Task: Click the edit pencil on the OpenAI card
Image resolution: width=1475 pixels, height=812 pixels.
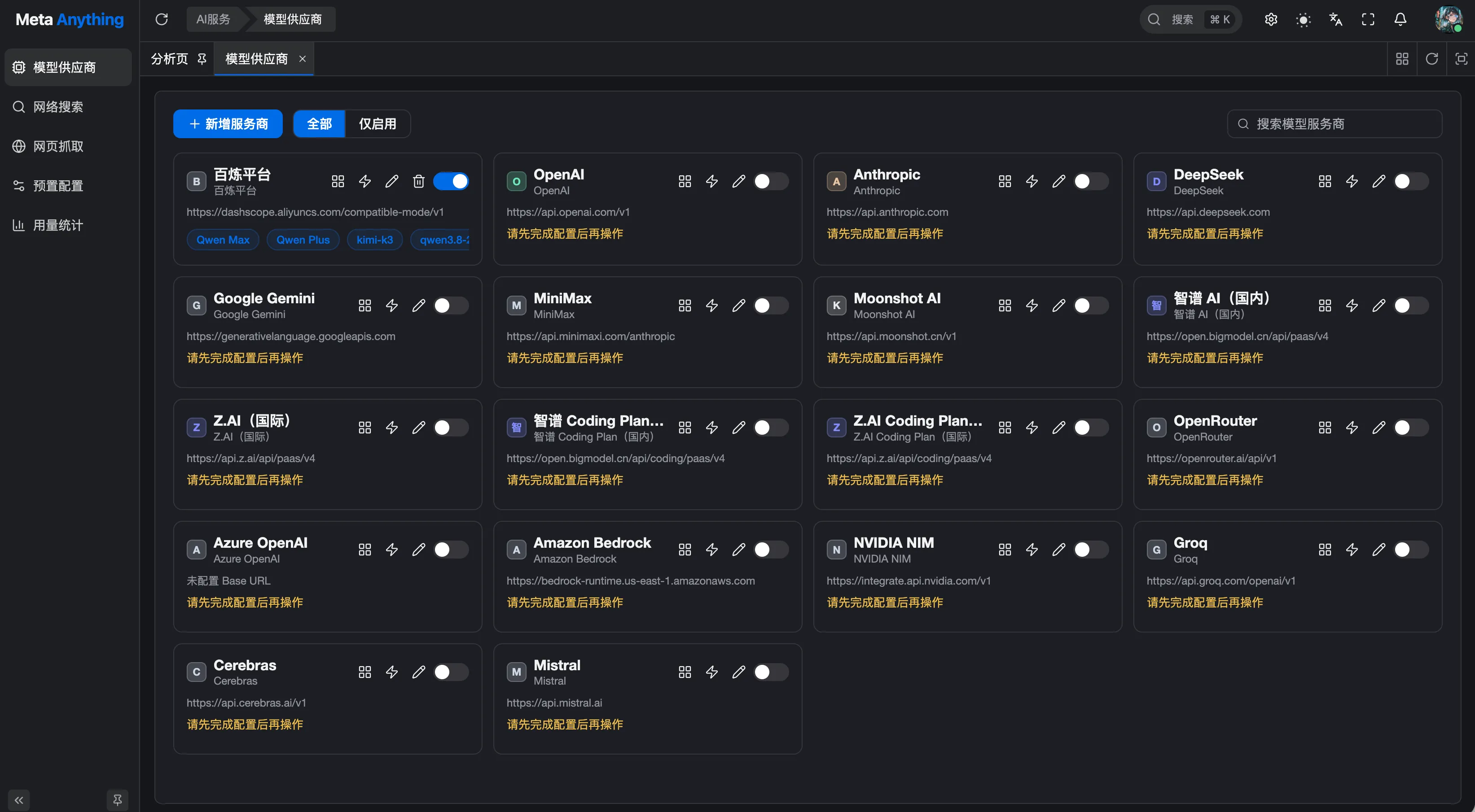Action: (739, 181)
